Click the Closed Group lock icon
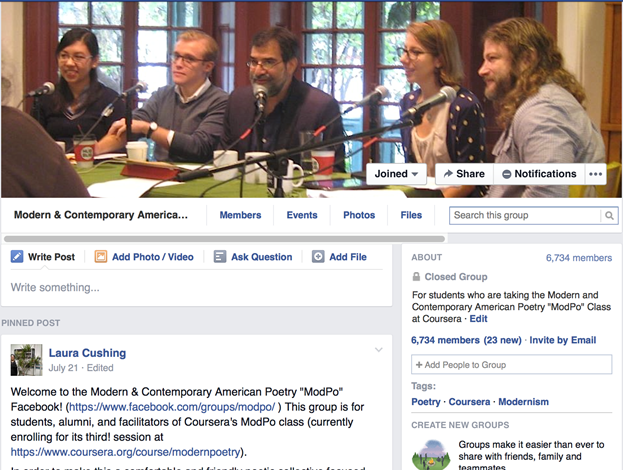Viewport: 623px width, 470px height. point(416,277)
